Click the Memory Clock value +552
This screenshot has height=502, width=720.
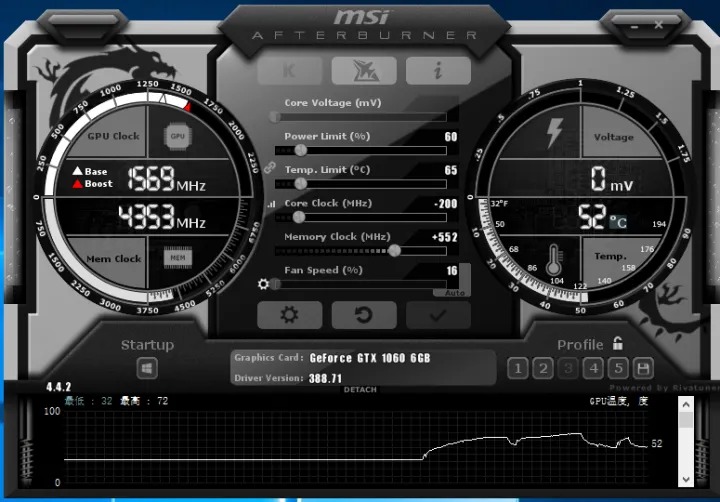click(444, 237)
